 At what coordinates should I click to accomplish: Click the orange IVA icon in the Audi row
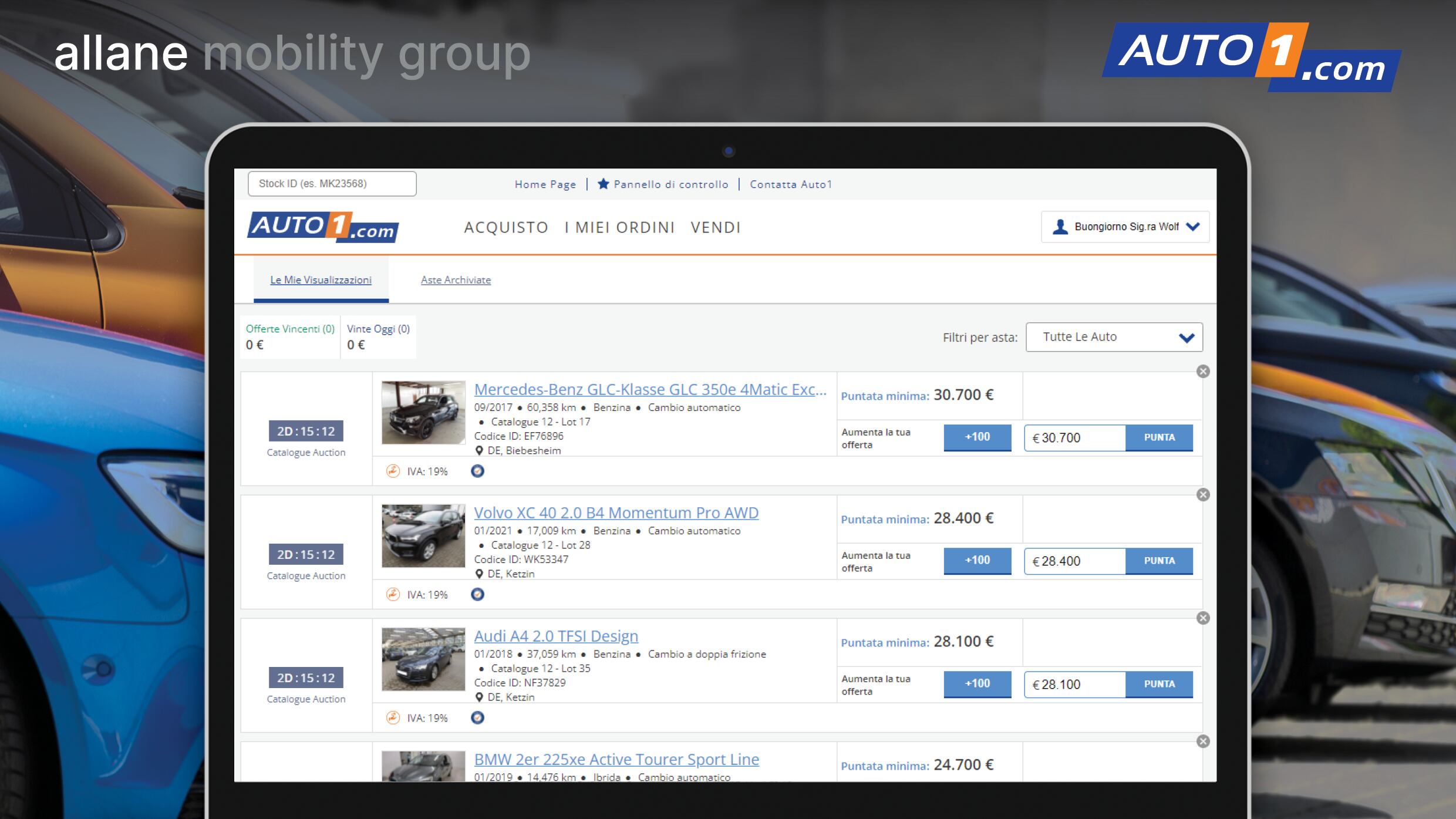pyautogui.click(x=393, y=717)
